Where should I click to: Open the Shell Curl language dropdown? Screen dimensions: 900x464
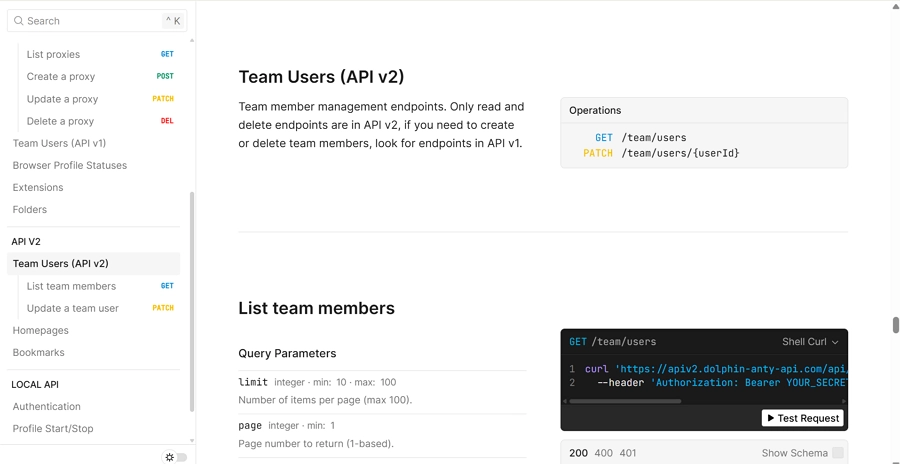(x=810, y=342)
